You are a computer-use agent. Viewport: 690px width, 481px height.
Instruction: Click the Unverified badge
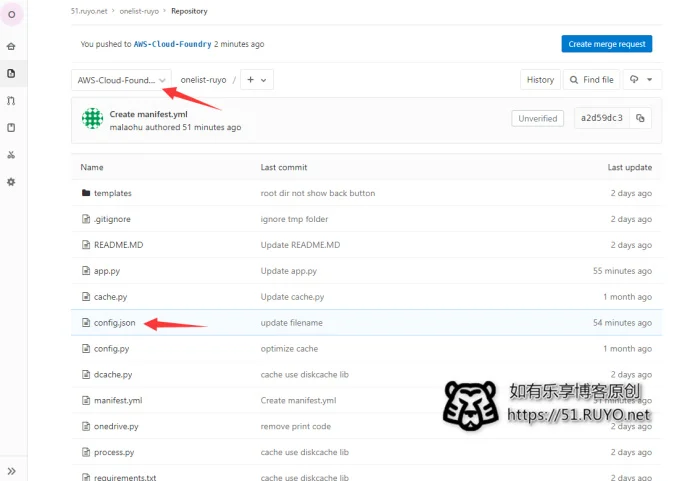537,118
